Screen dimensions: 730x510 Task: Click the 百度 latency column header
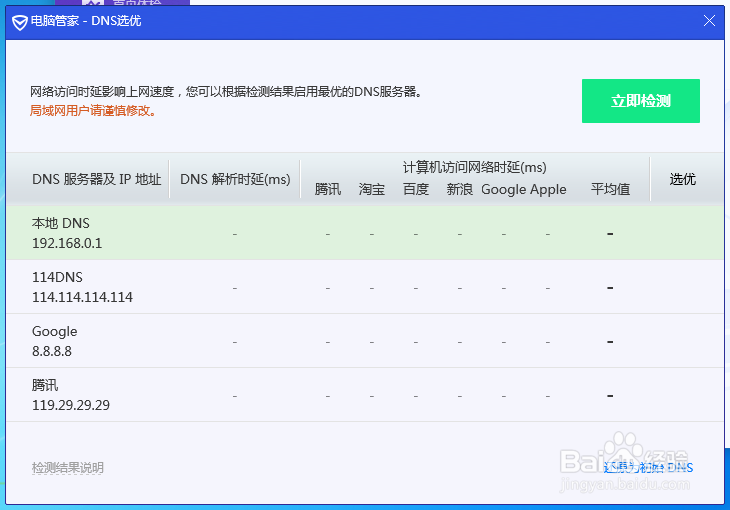[x=416, y=190]
